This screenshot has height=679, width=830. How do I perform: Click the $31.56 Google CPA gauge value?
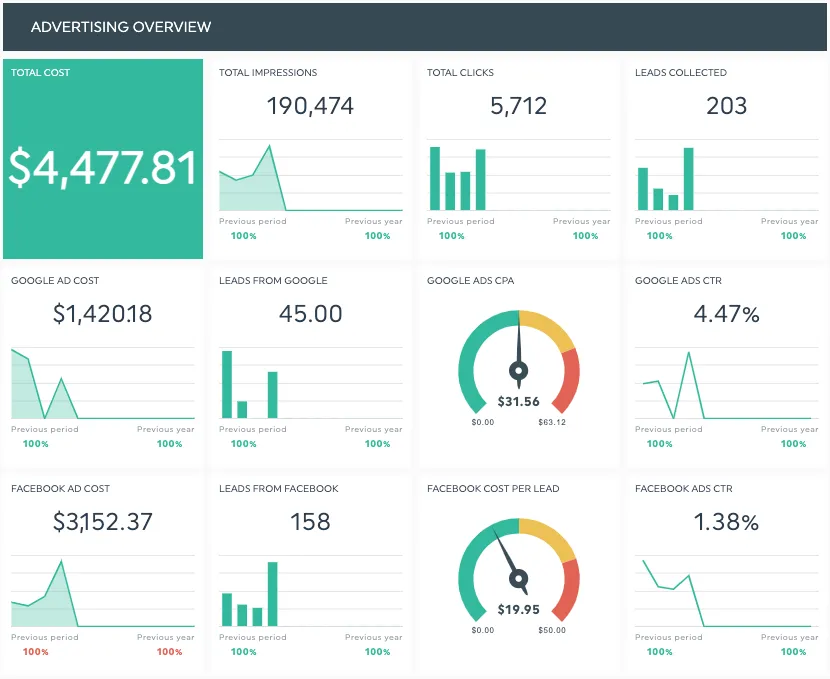(518, 402)
